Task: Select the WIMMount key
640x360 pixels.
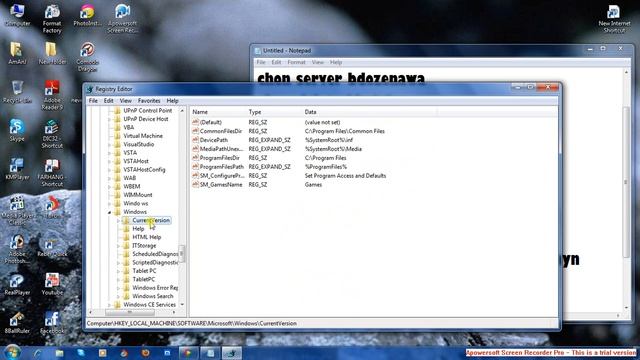Action: pos(138,195)
